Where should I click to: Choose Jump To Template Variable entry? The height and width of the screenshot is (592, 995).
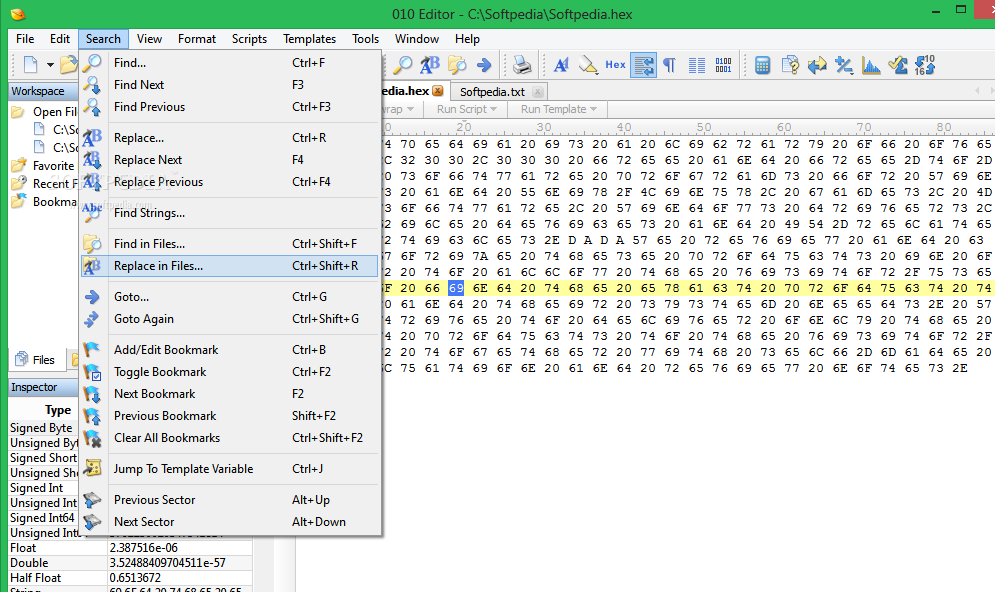pos(230,469)
